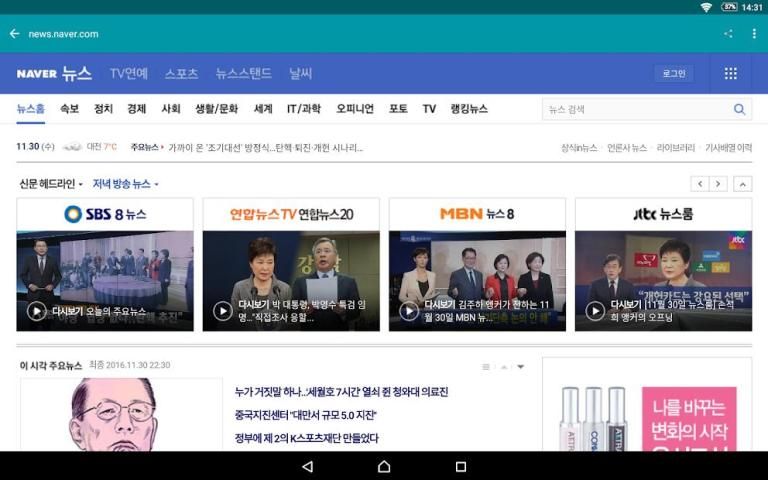Play the MBN 뉴스8 video

click(409, 311)
